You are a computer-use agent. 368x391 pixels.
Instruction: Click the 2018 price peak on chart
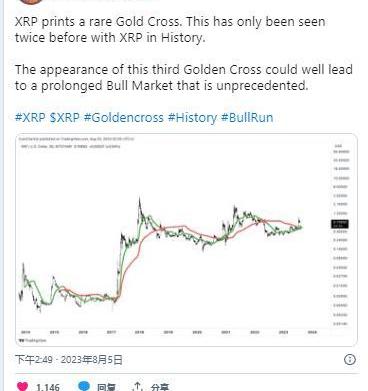coord(139,201)
